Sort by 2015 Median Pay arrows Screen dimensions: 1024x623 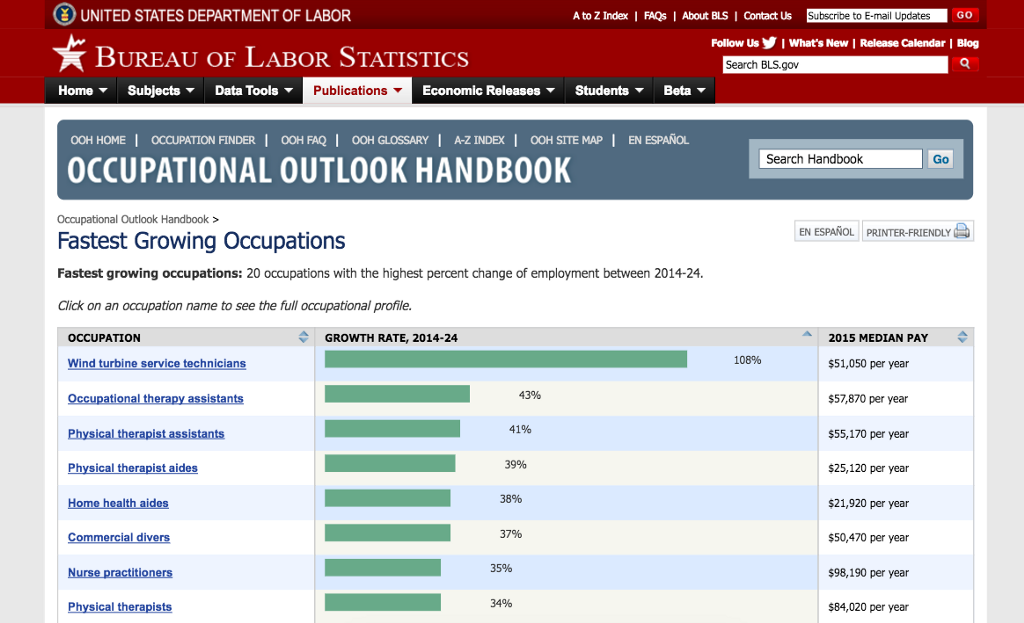(963, 337)
